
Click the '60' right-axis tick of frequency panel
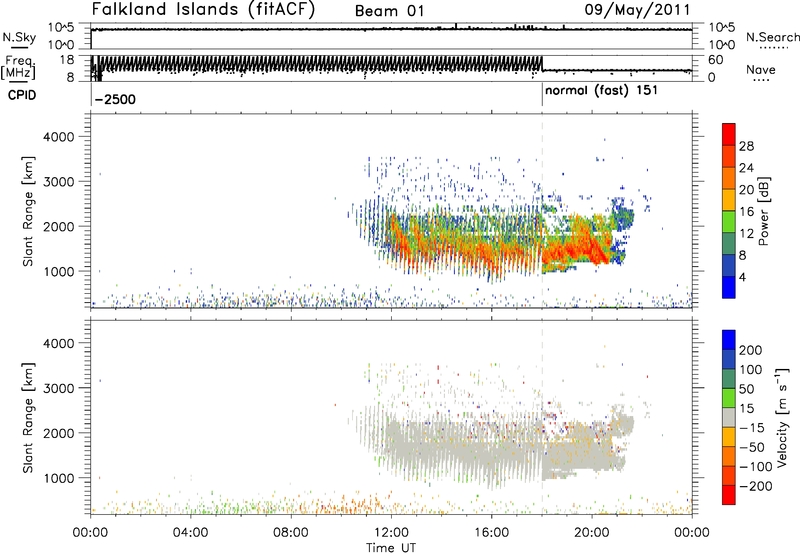716,60
